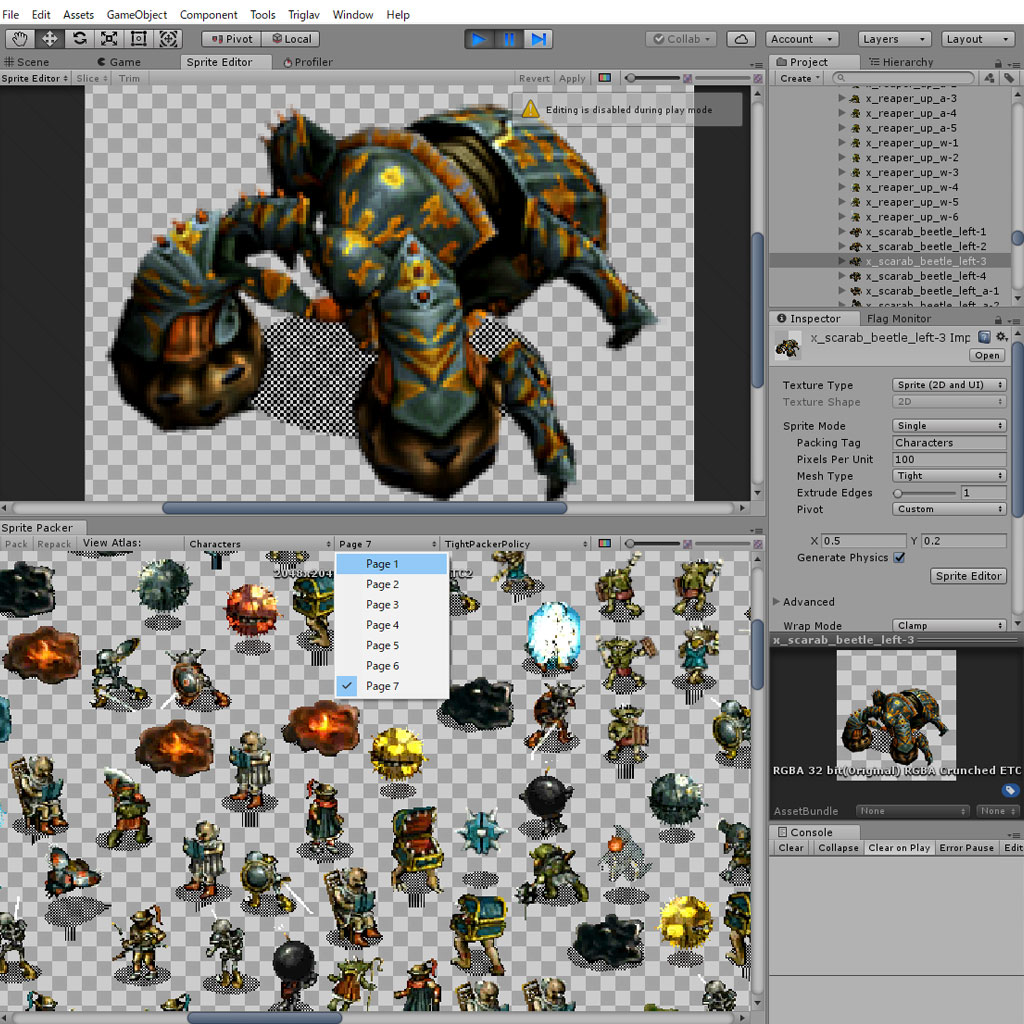This screenshot has height=1024, width=1024.
Task: Open the Mesh Type dropdown
Action: pyautogui.click(x=949, y=475)
